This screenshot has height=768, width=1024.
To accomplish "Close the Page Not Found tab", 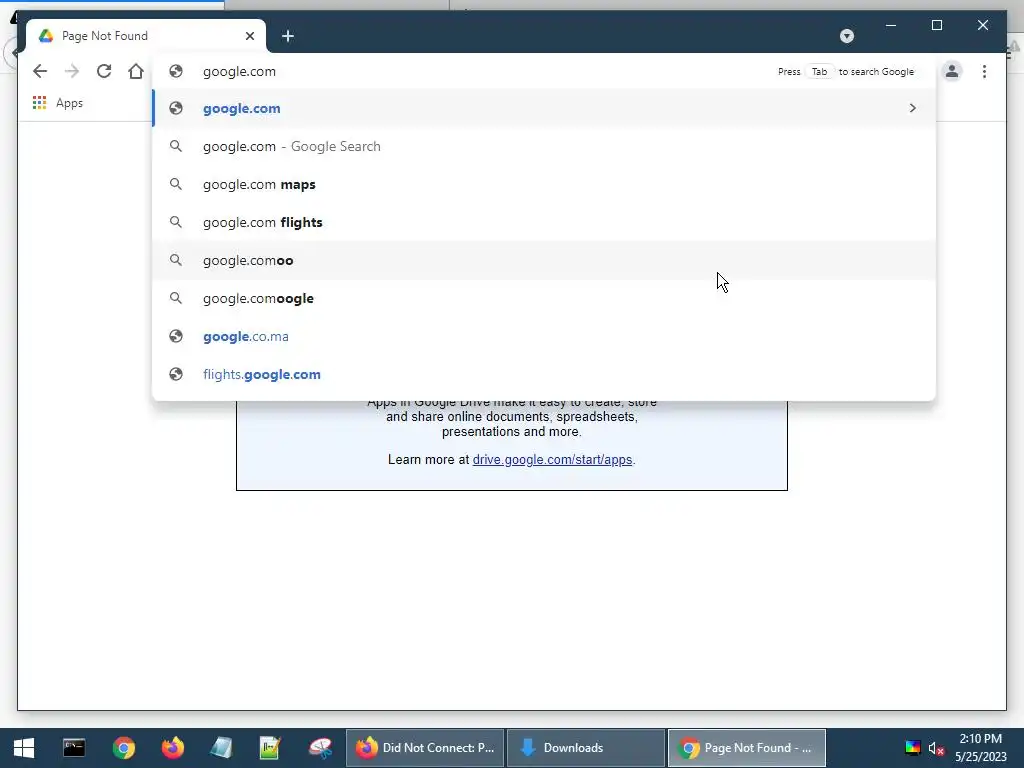I will tap(249, 36).
